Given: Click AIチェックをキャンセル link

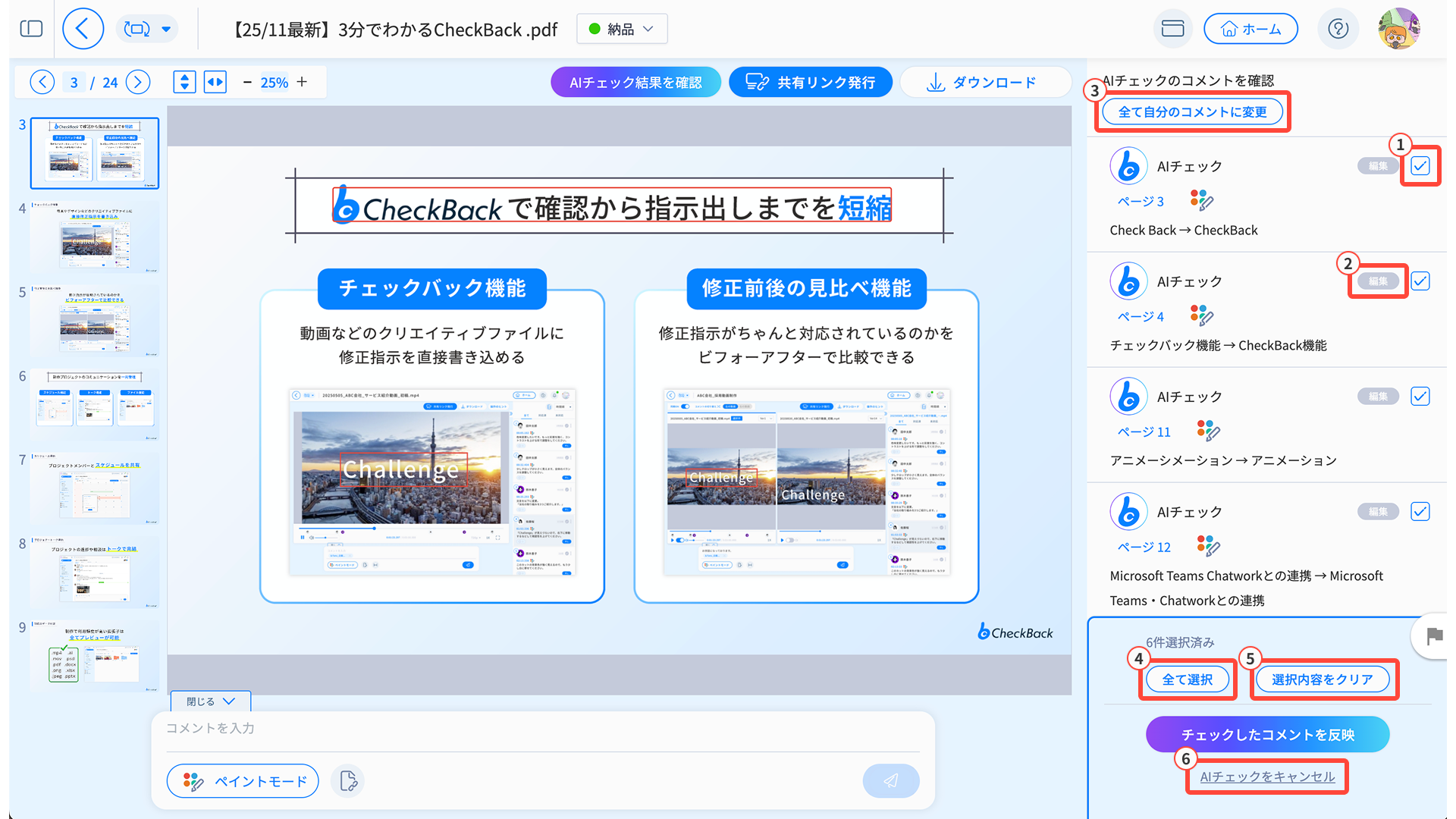Looking at the screenshot, I should (x=1267, y=777).
